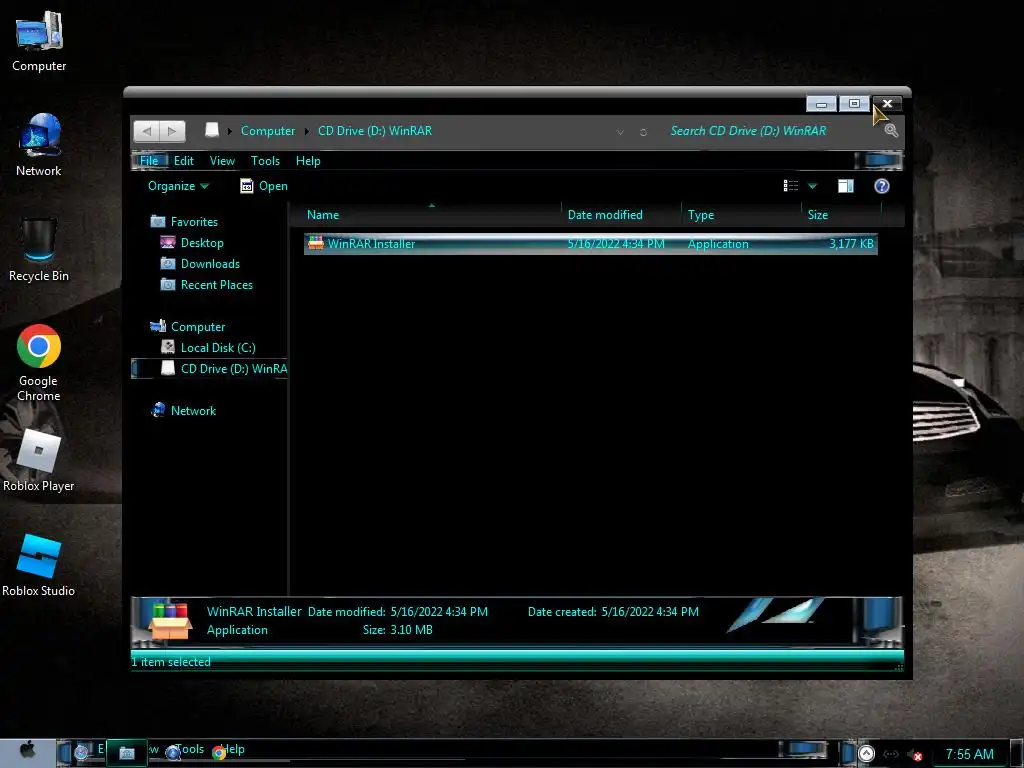Click the Date created value in the details pane
Viewport: 1024px width, 768px height.
pyautogui.click(x=650, y=612)
